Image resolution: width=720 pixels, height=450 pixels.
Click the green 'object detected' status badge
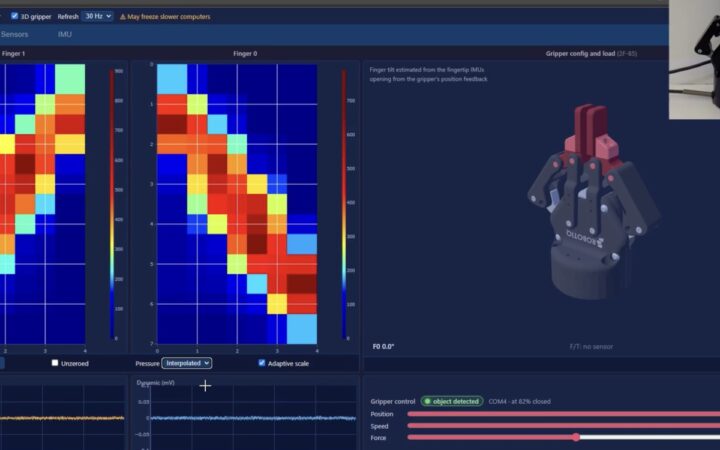[x=452, y=401]
